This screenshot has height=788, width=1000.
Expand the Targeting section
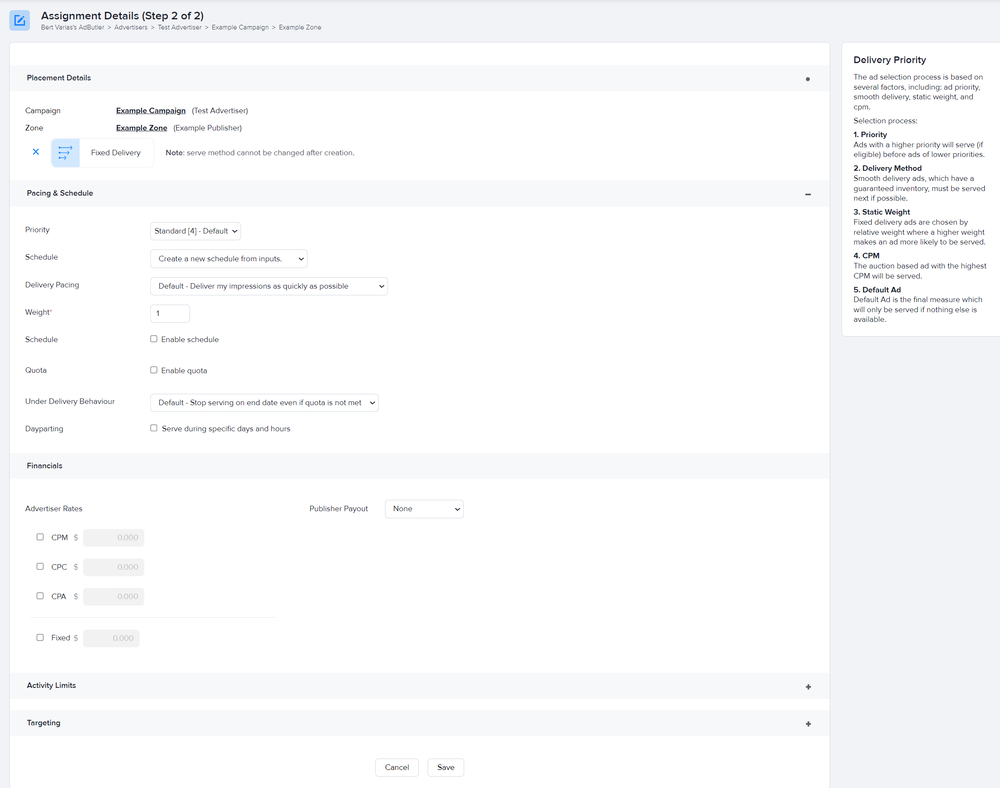[808, 724]
